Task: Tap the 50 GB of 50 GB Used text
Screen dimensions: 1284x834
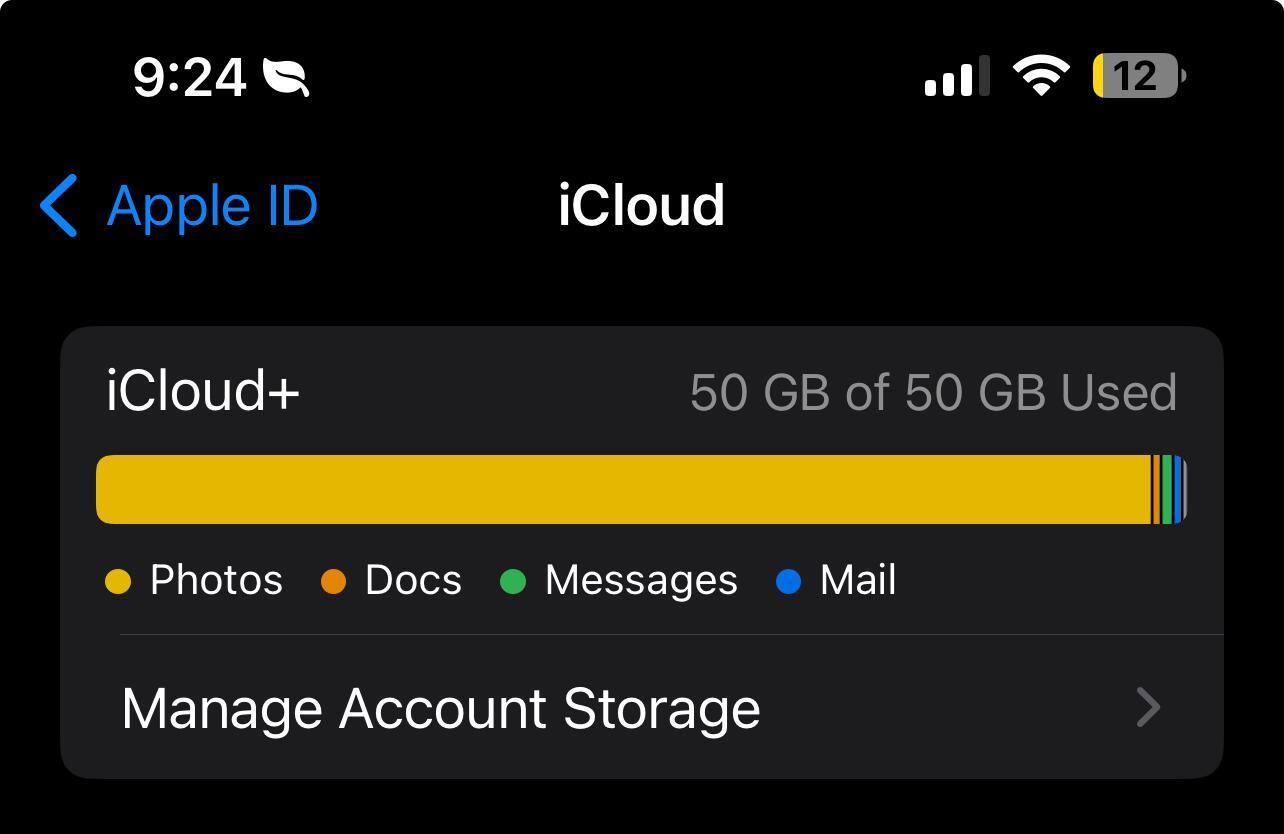Action: pos(933,393)
